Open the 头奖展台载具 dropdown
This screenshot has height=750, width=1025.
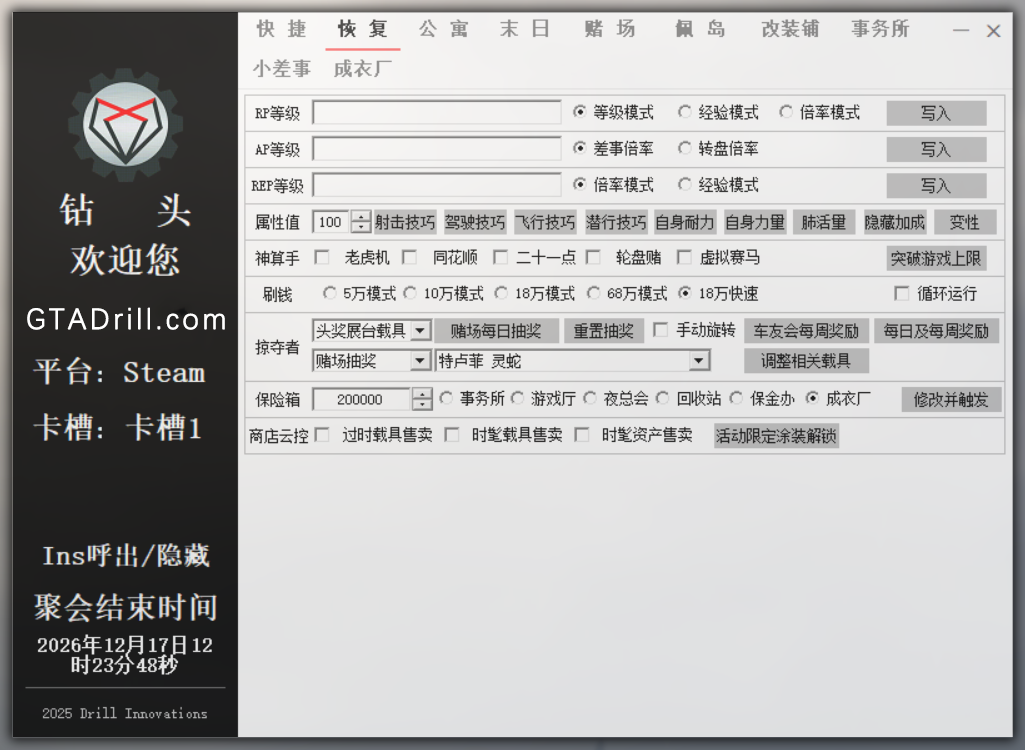(x=371, y=331)
